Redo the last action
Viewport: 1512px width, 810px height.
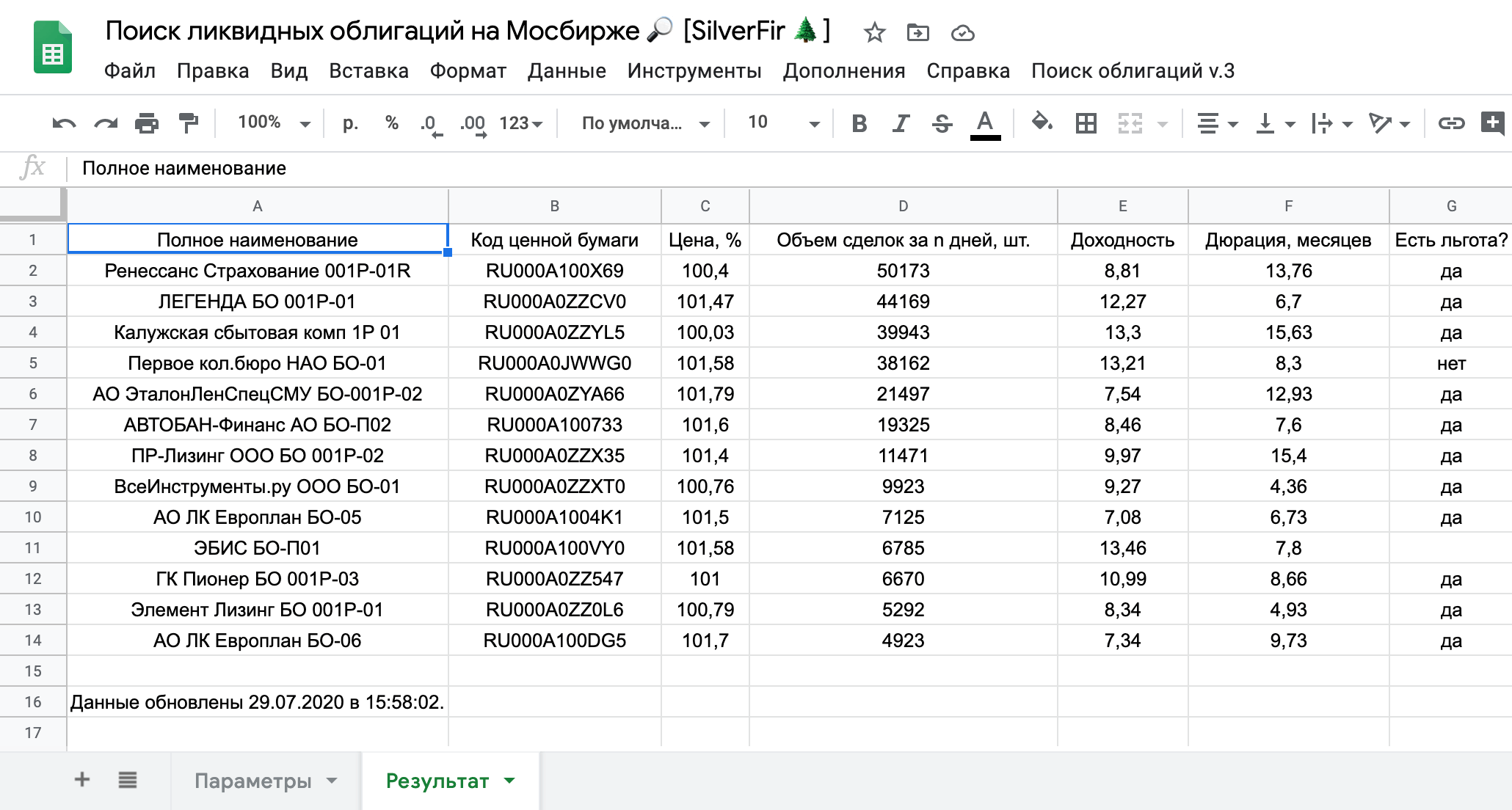click(x=106, y=123)
